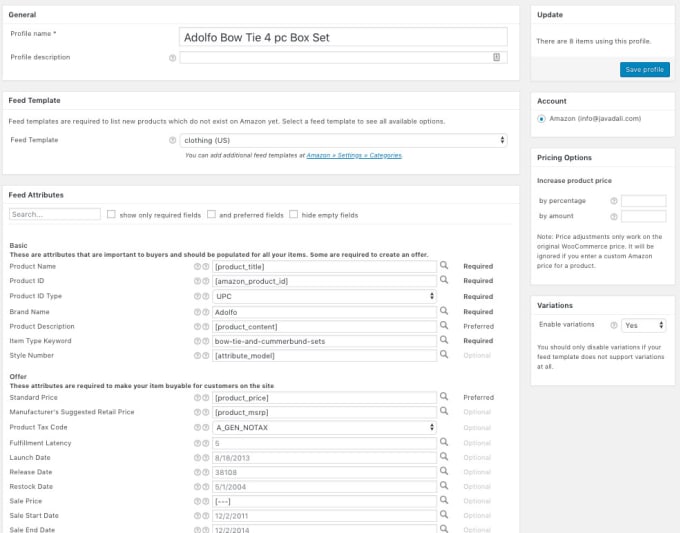Viewport: 680px width, 533px height.
Task: Click the text expand icon in Profile description field
Action: (x=497, y=57)
